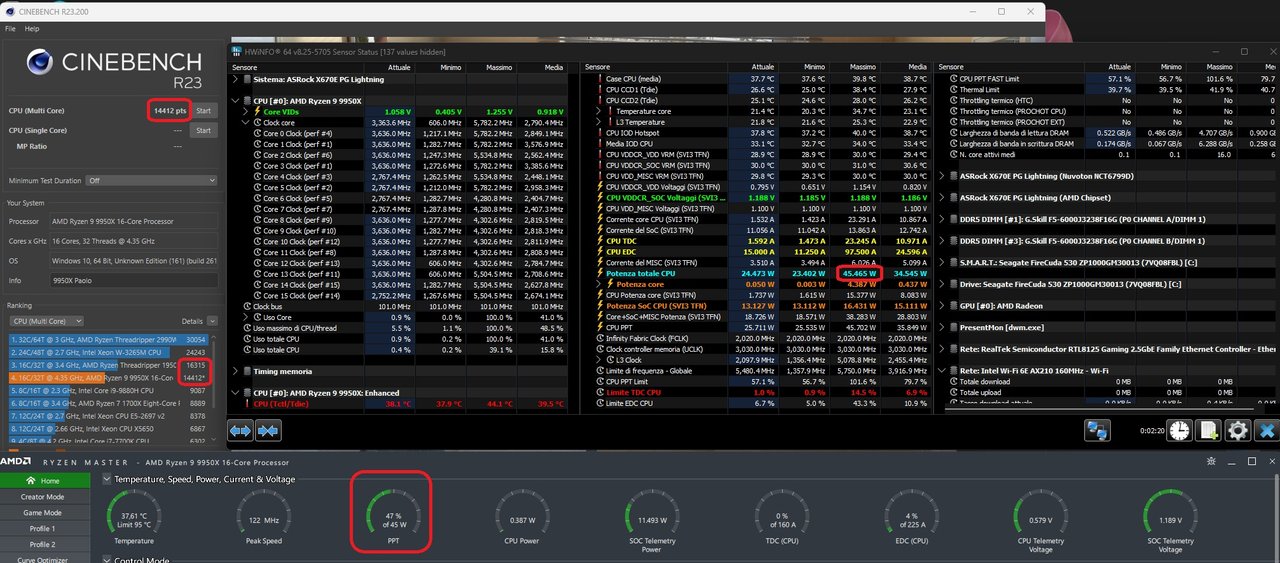Open HWiNFO sensor settings gear icon

coord(1238,431)
